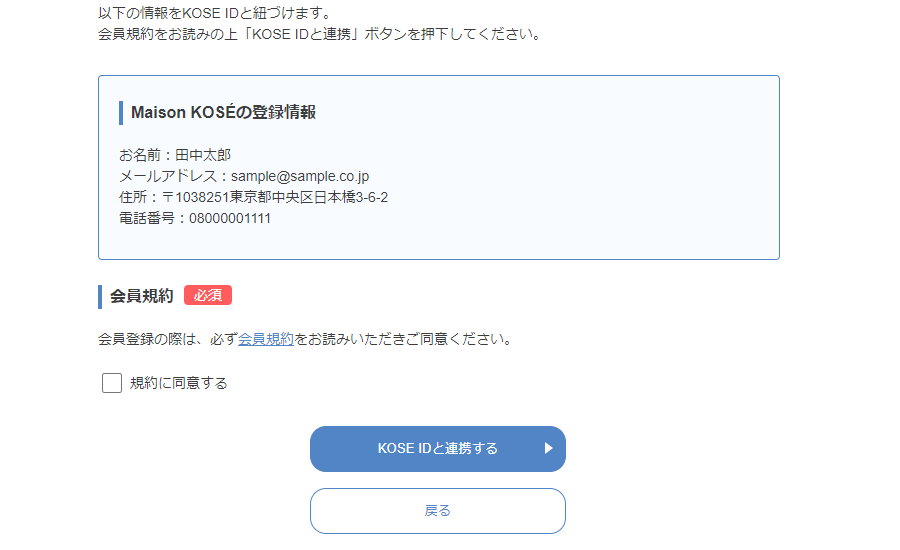900x550 pixels.
Task: Click the blue bar beside Maison KOSÉ heading
Action: 121,113
